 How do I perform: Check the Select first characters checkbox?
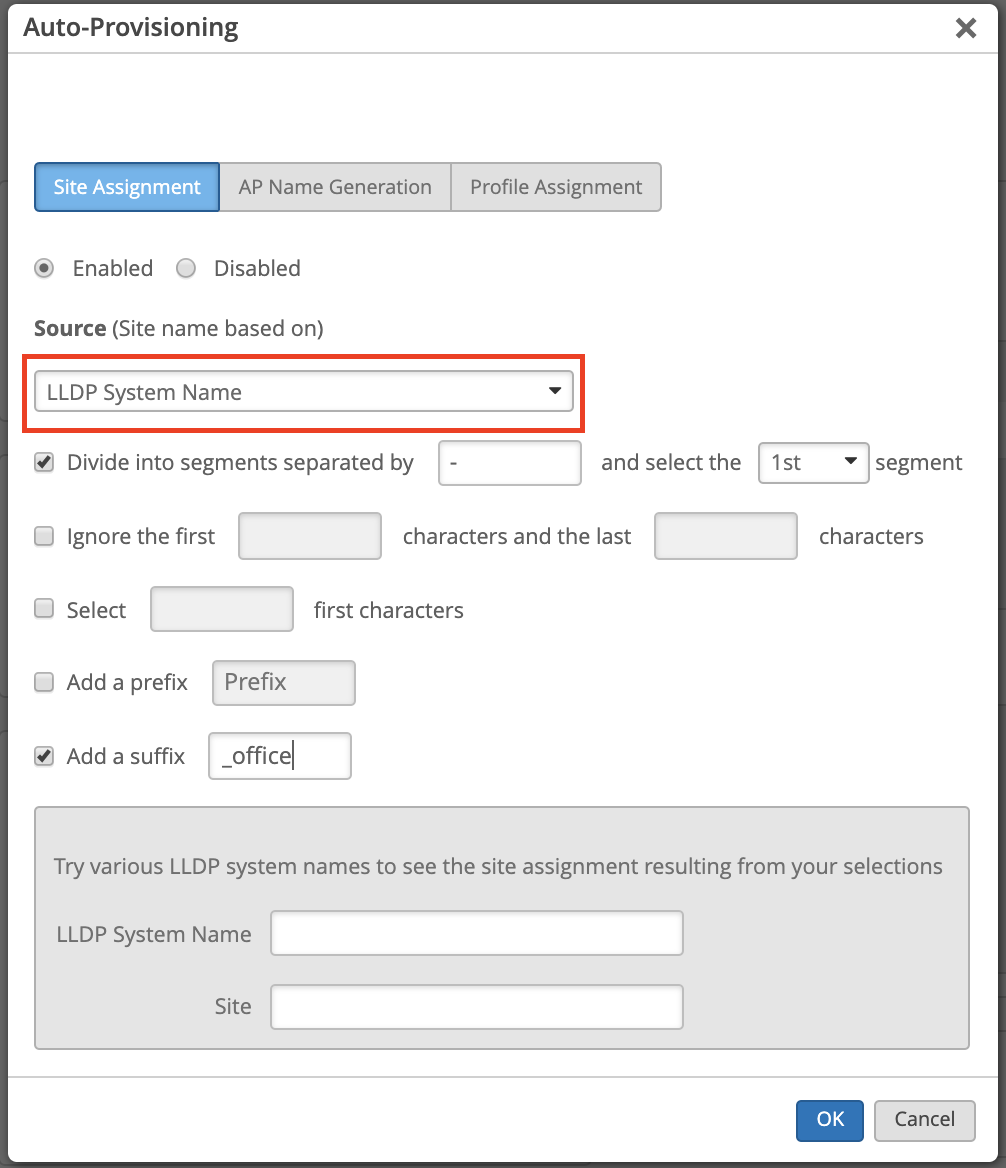[44, 609]
